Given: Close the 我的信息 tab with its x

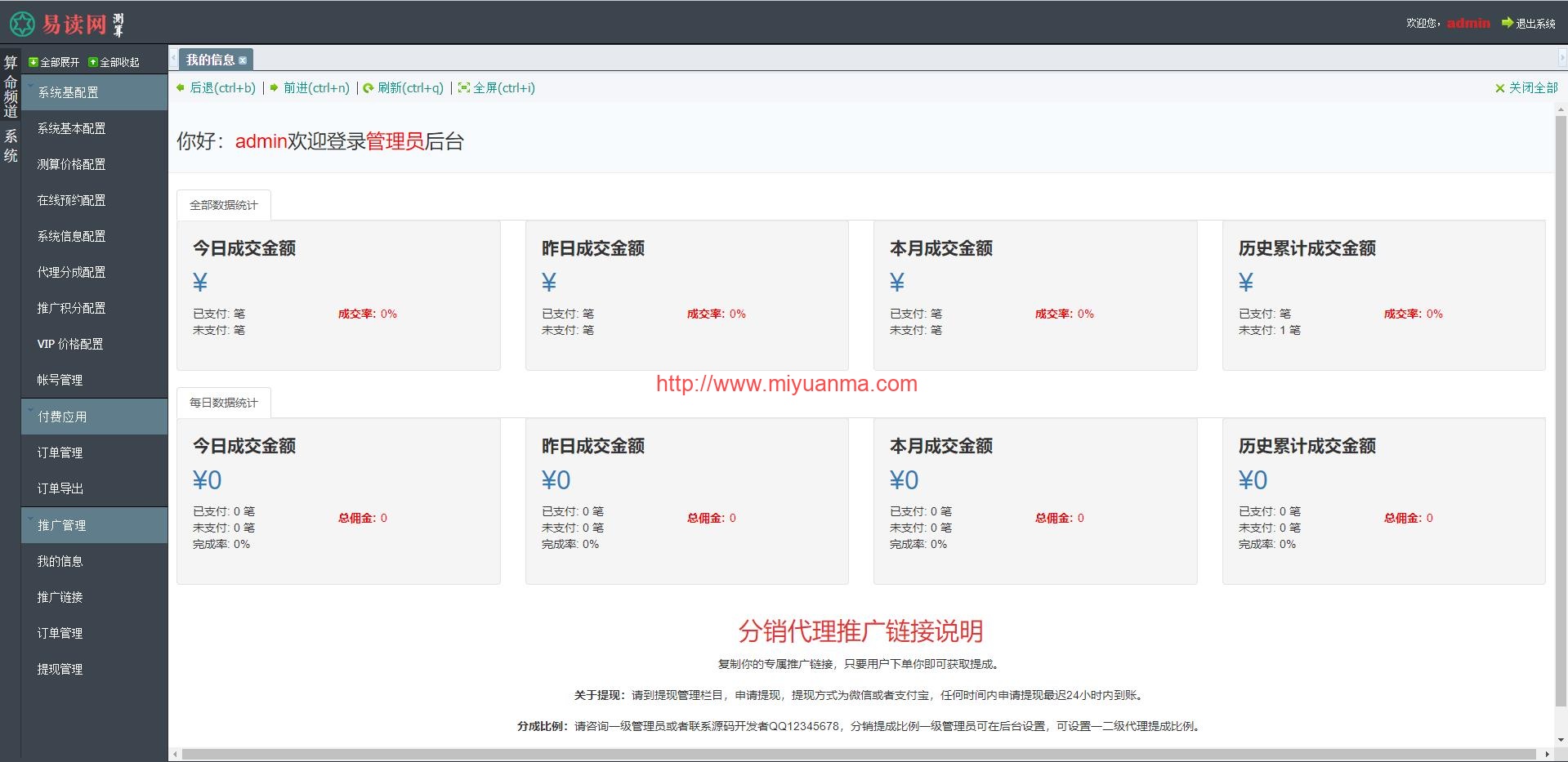Looking at the screenshot, I should (x=243, y=60).
